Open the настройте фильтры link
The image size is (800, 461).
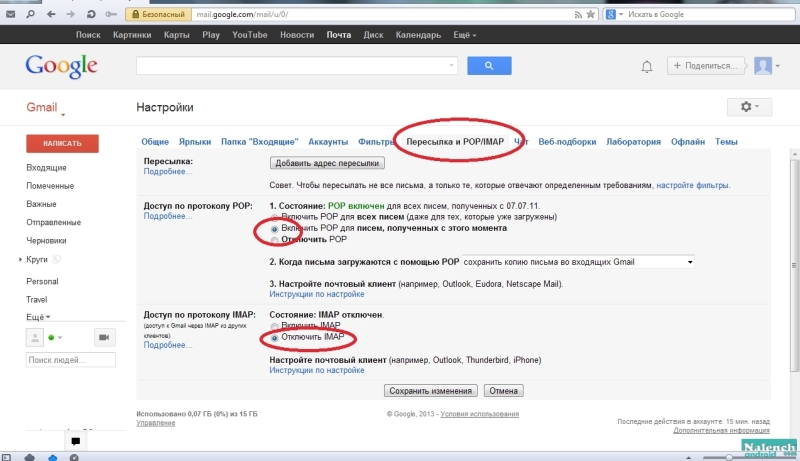(x=693, y=185)
